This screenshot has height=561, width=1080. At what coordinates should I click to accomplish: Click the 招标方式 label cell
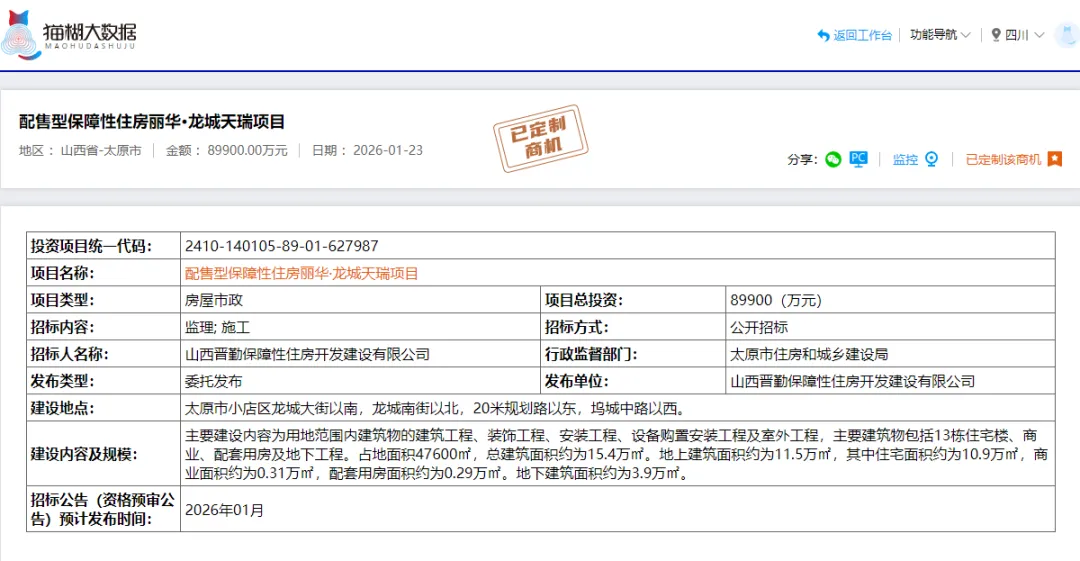633,327
